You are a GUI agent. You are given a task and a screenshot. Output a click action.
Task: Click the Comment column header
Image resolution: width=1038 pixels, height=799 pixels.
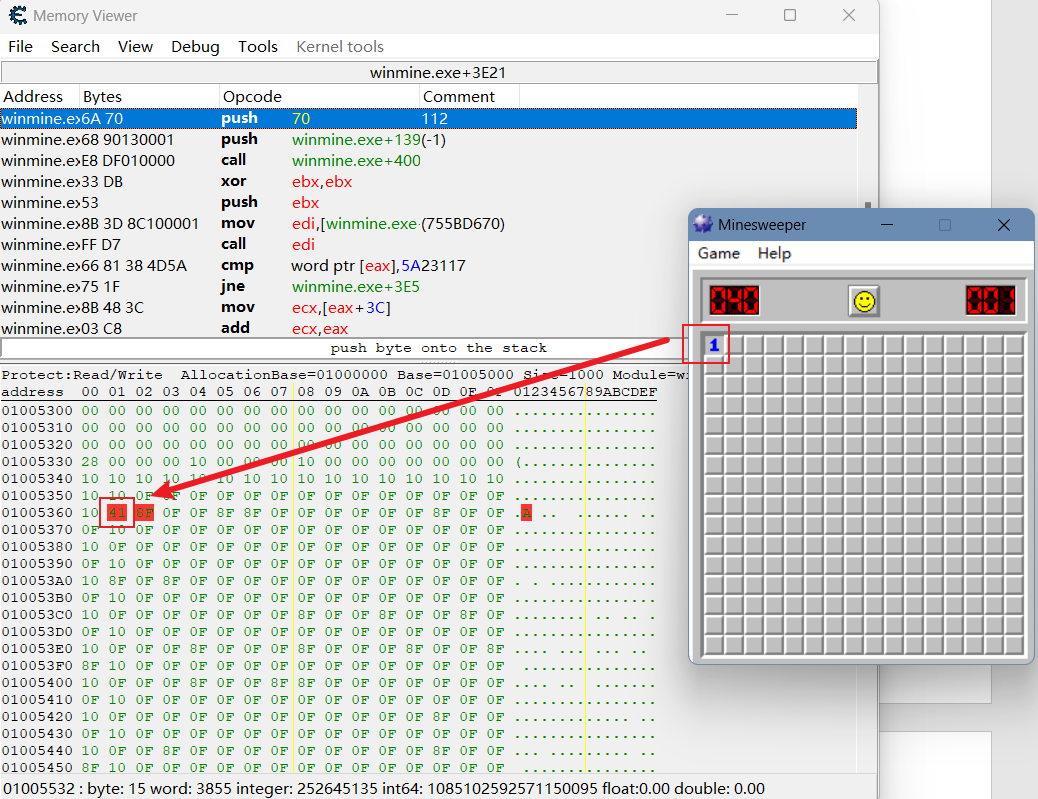pos(459,97)
